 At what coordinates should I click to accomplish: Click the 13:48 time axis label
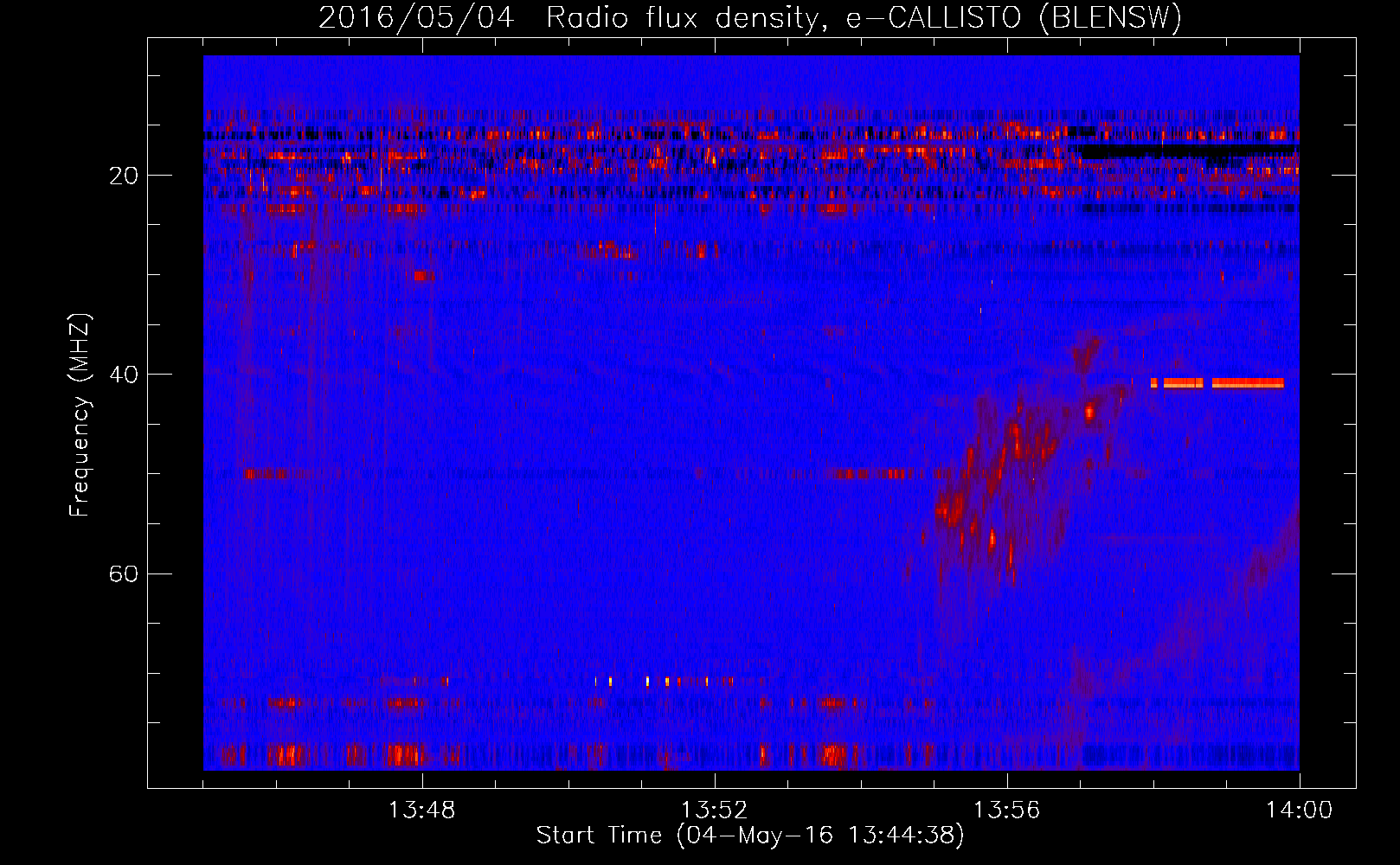tap(422, 811)
